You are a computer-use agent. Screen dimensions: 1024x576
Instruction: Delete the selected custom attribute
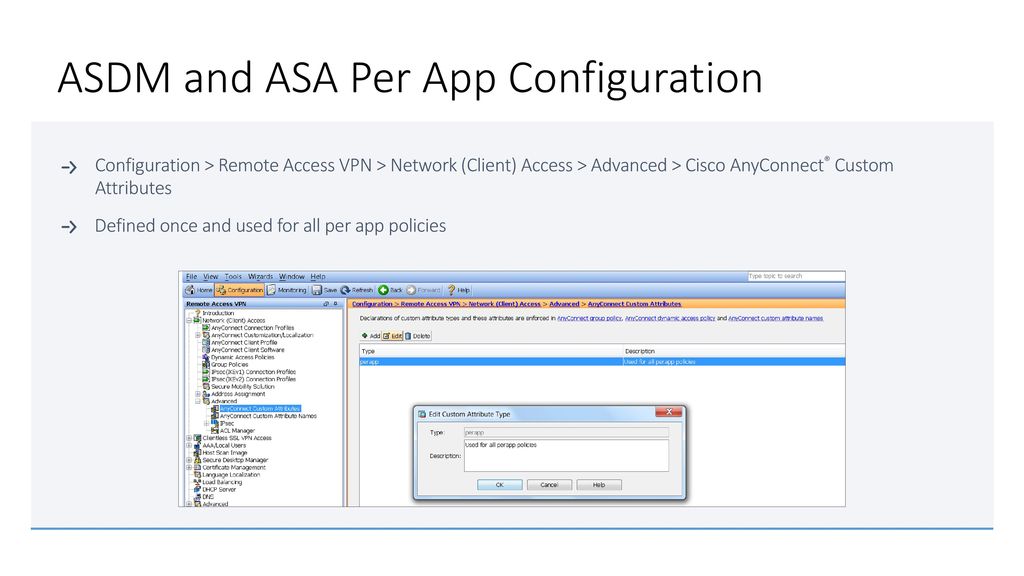pyautogui.click(x=418, y=336)
